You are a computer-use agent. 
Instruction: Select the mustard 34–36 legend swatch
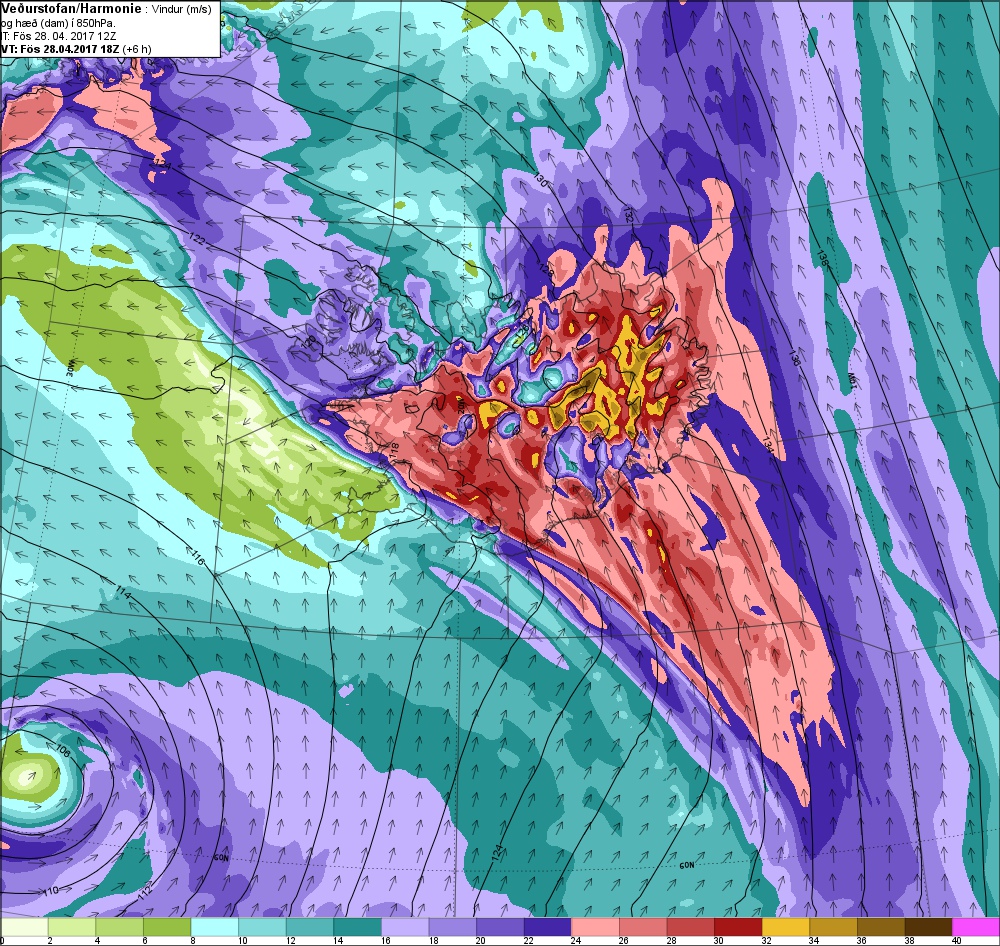click(833, 926)
